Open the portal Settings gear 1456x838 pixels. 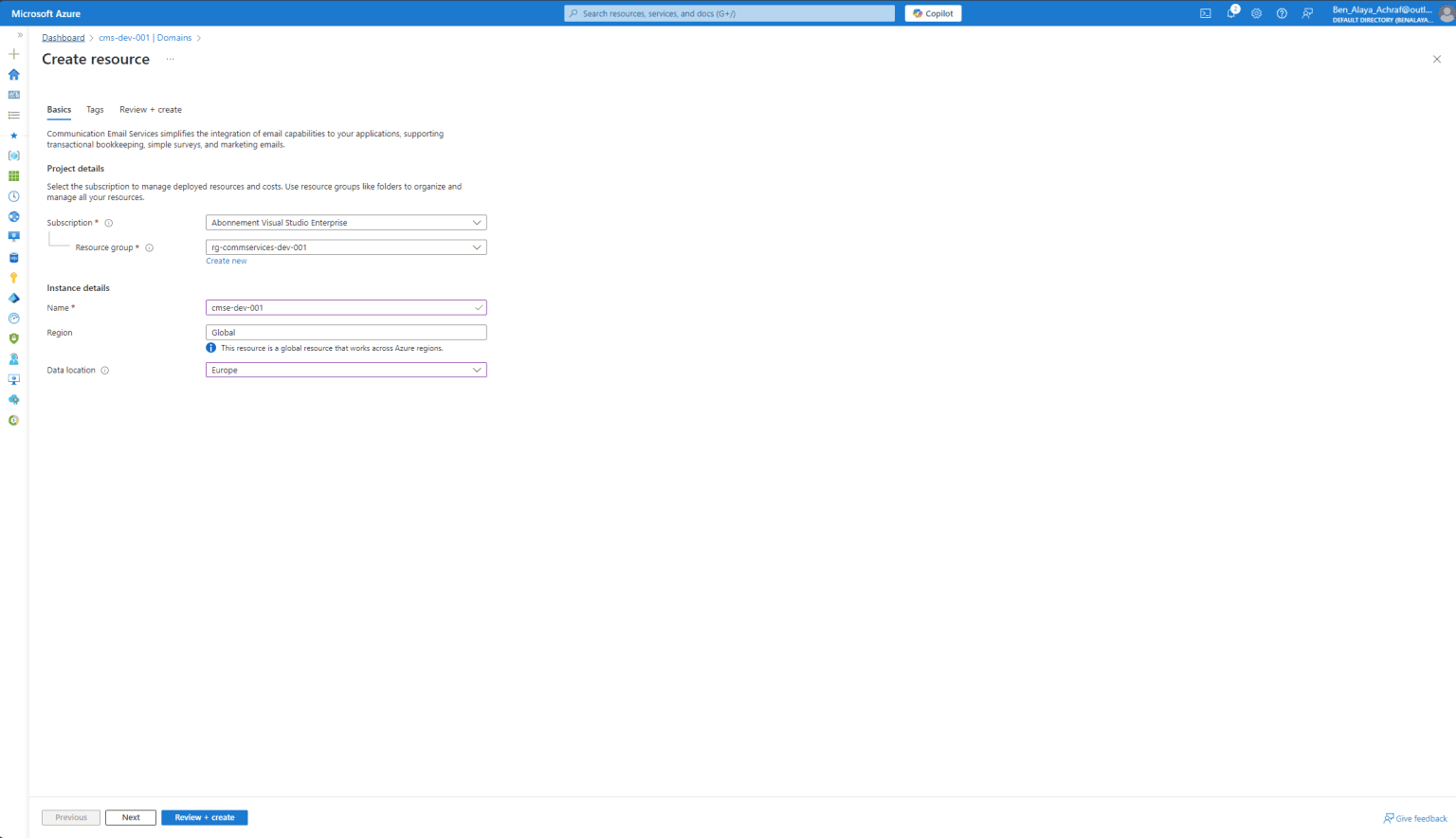[x=1256, y=12]
